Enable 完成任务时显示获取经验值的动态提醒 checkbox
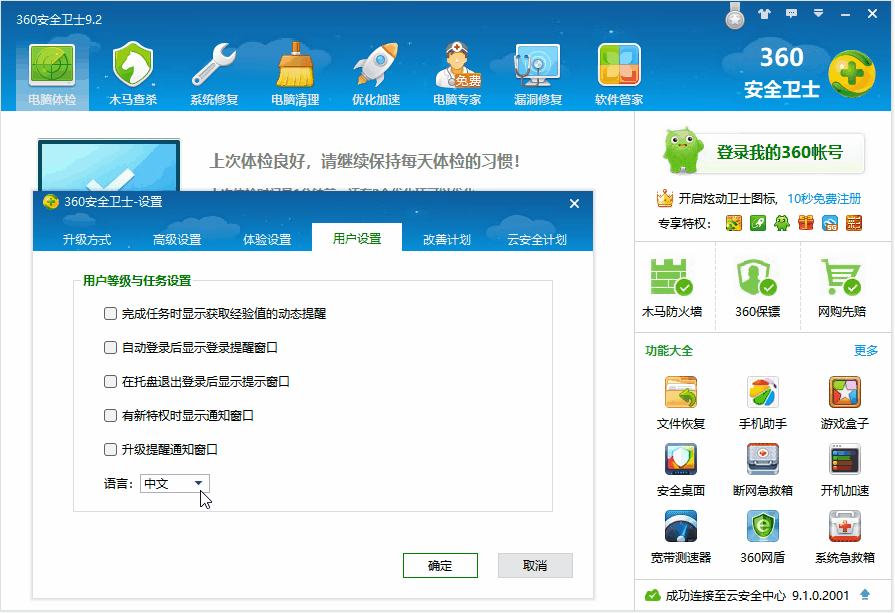895x613 pixels. coord(110,313)
